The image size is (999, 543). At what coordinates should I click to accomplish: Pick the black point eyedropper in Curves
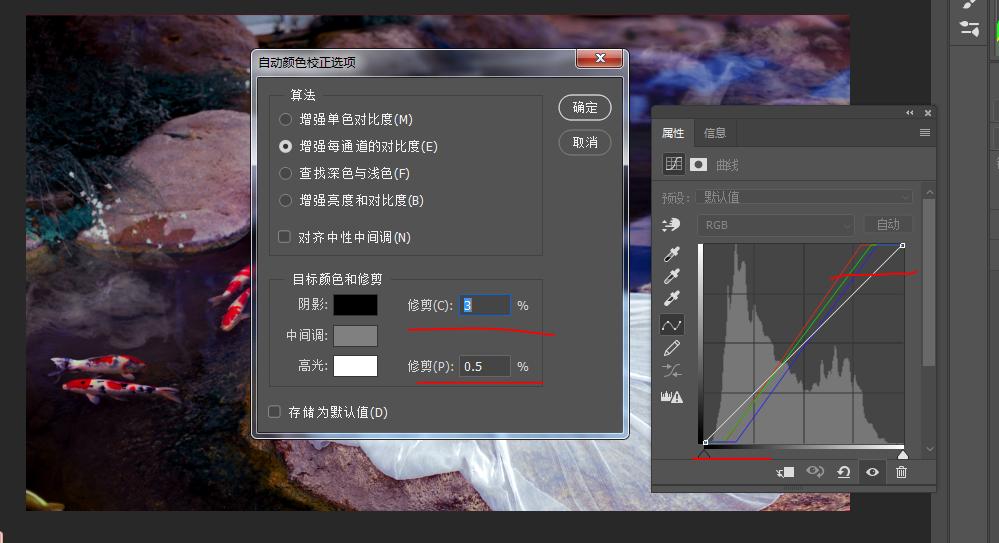click(672, 254)
